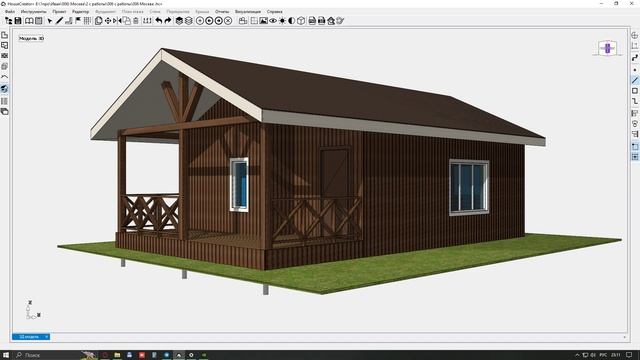Image resolution: width=640 pixels, height=360 pixels.
Task: Open the Инструменты menu
Action: pos(33,11)
